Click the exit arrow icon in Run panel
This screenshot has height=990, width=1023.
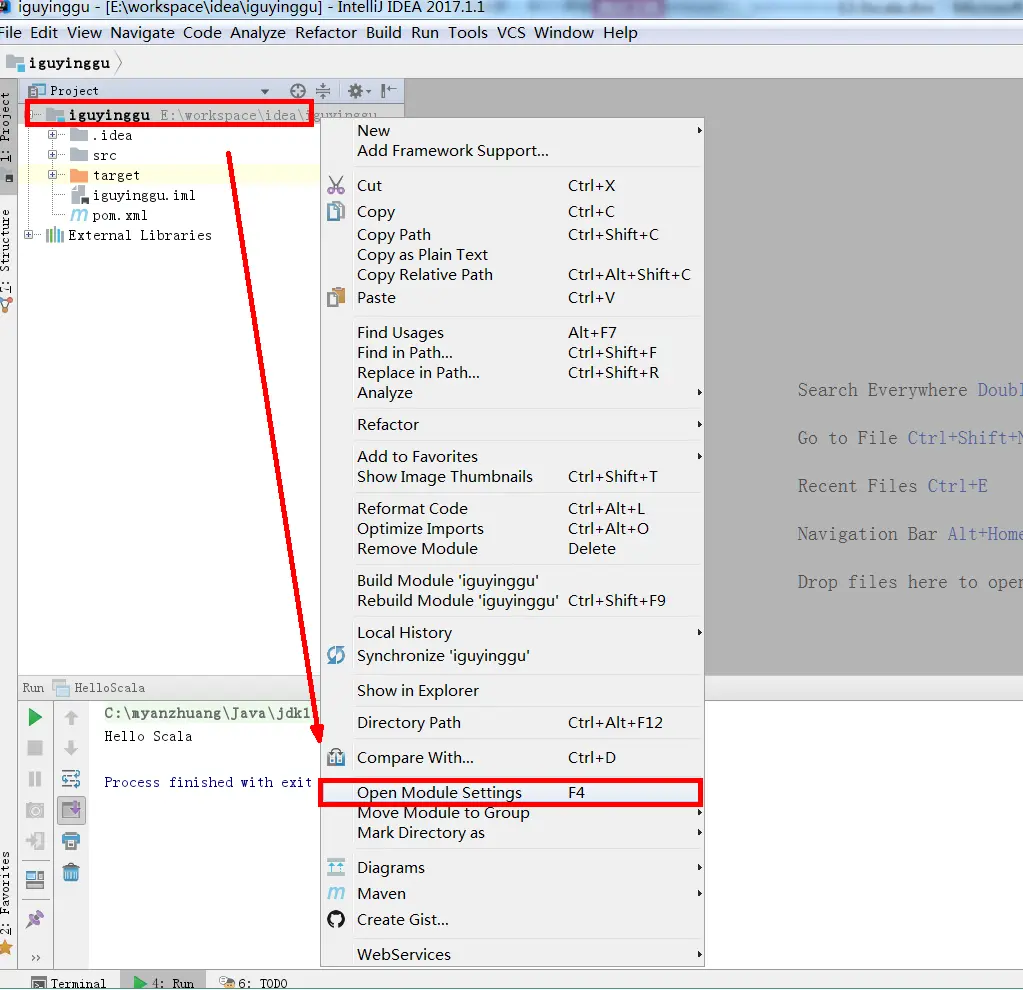[x=35, y=841]
